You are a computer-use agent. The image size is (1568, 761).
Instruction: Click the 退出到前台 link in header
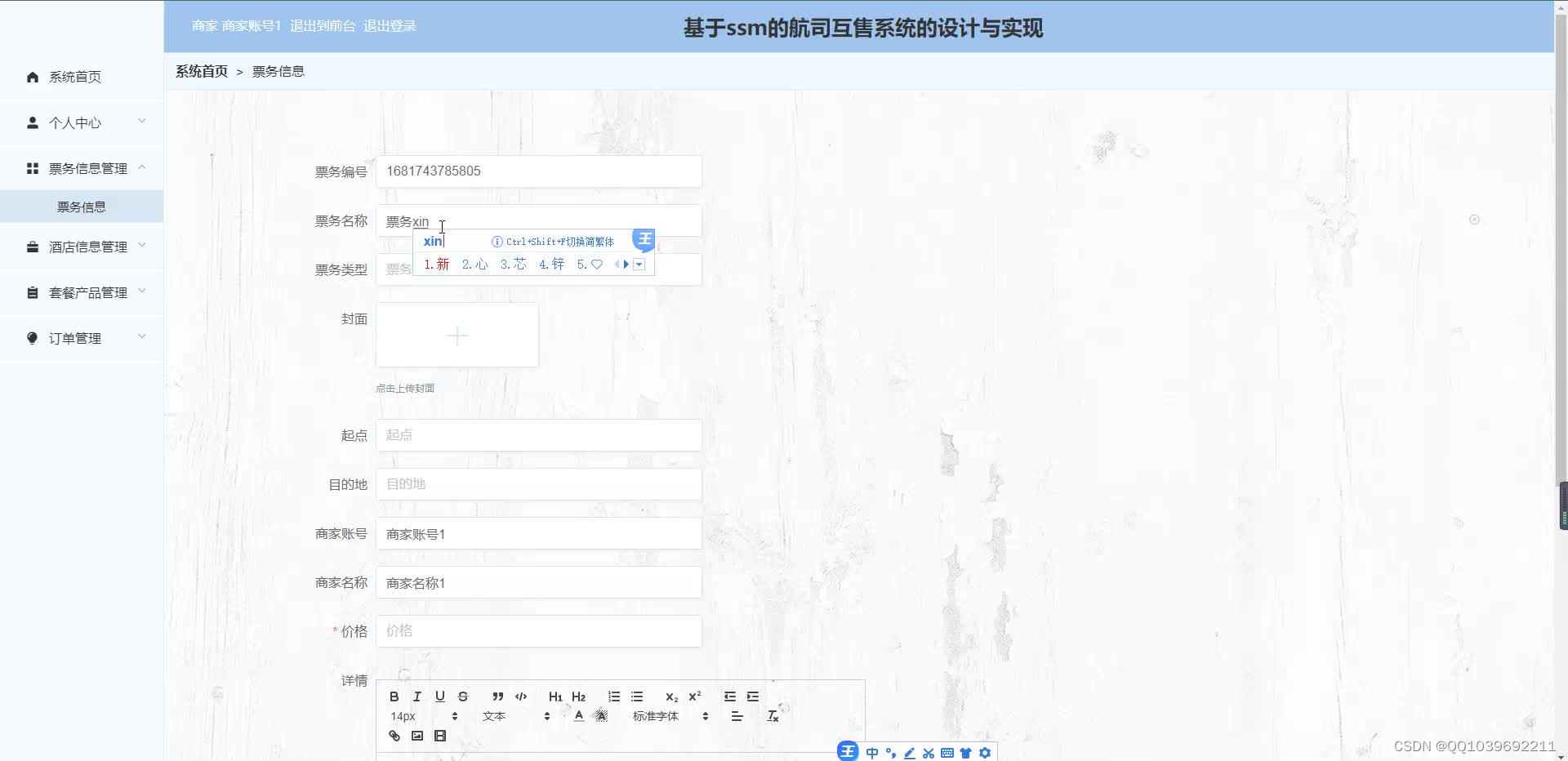323,26
